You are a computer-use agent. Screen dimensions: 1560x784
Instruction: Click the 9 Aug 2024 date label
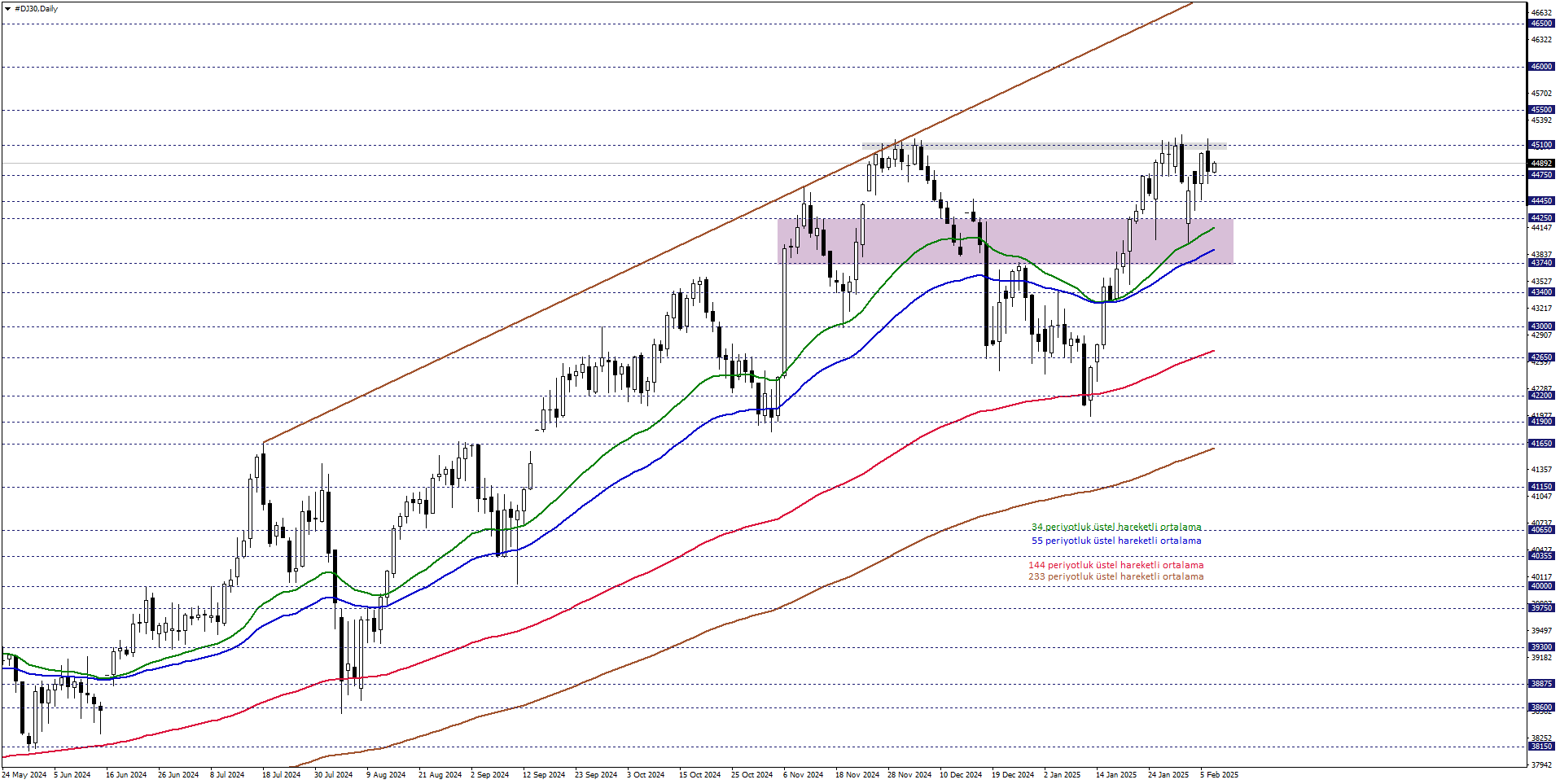click(x=386, y=775)
